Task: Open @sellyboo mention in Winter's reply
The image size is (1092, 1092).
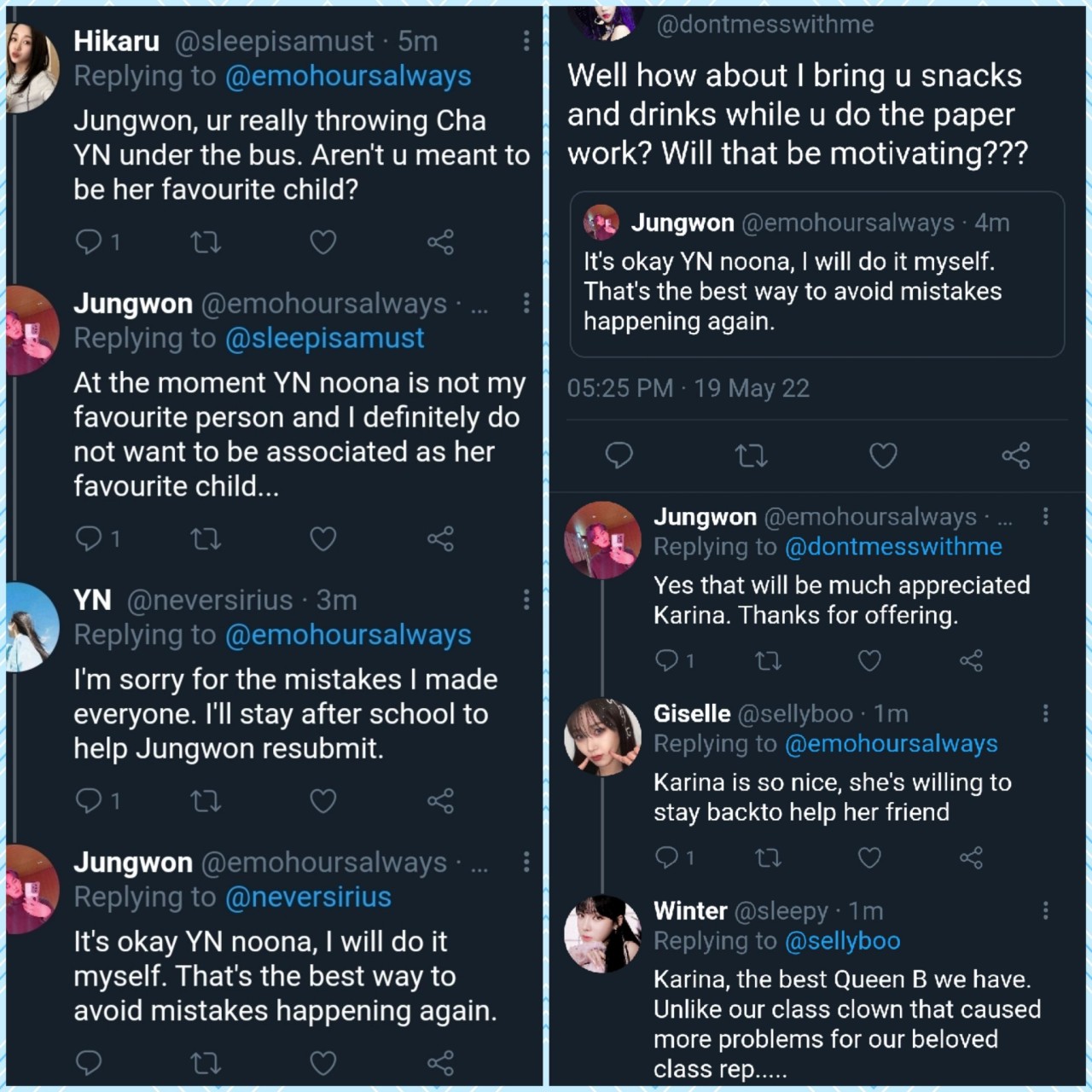Action: tap(842, 941)
